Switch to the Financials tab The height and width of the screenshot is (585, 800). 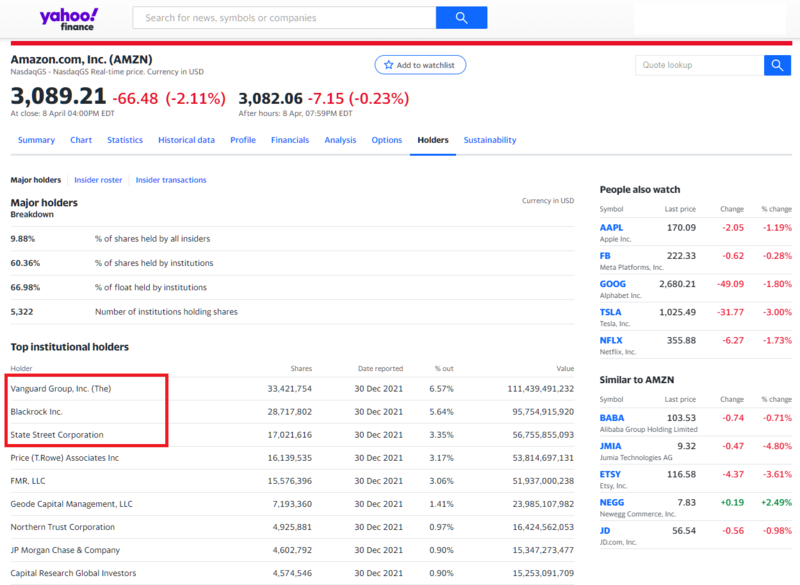[x=290, y=140]
